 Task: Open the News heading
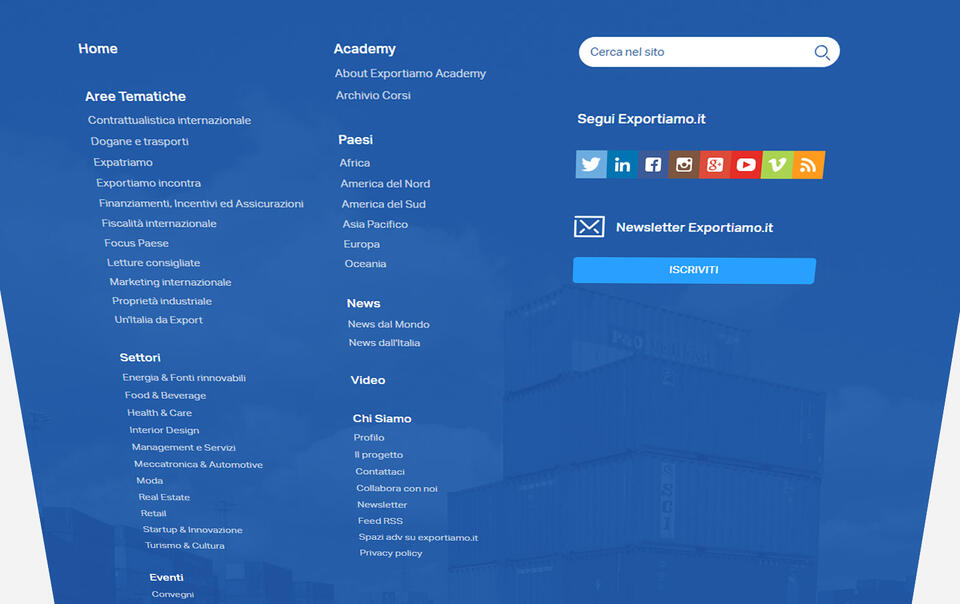(364, 304)
